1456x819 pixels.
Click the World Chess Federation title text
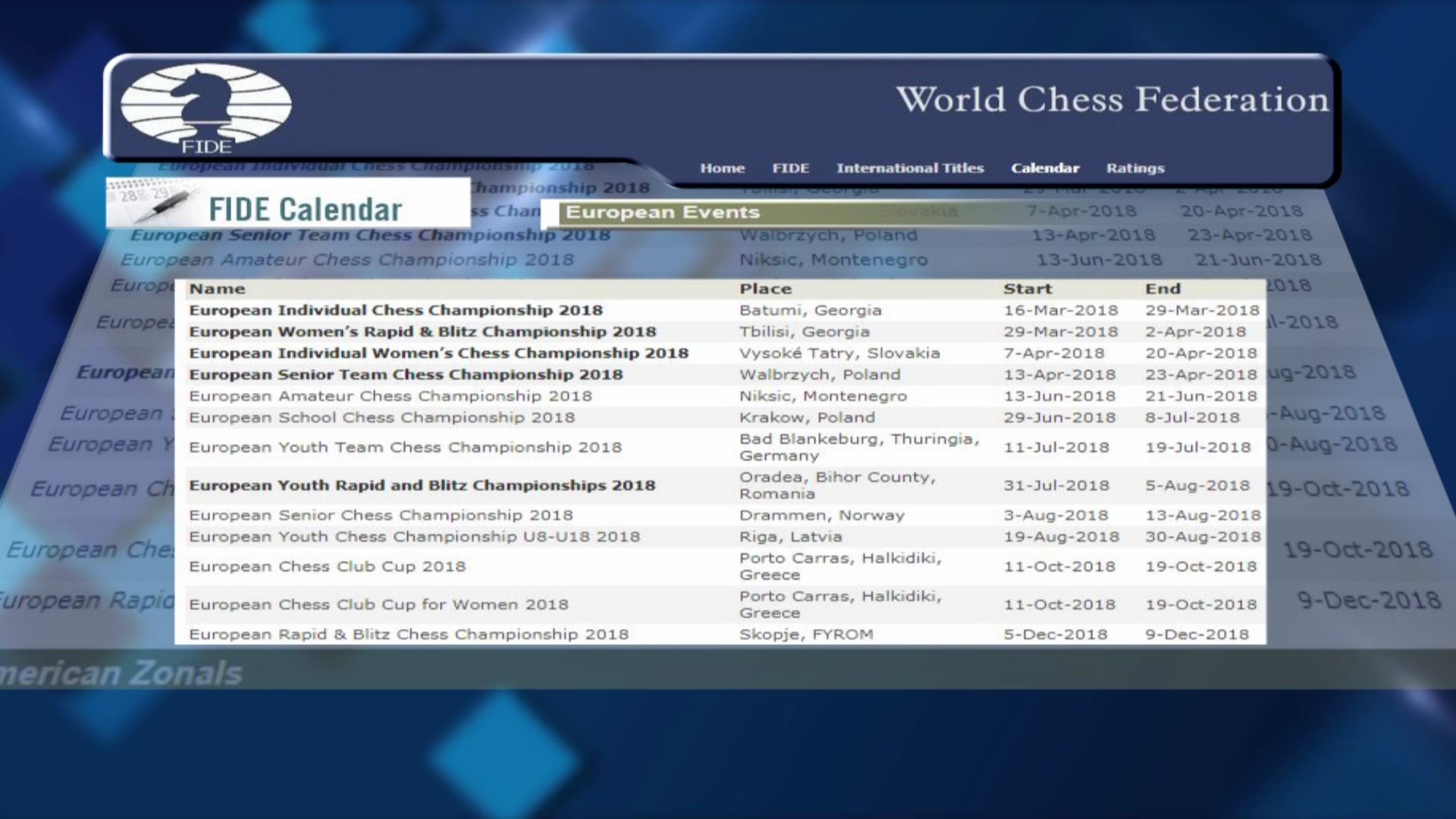1112,99
